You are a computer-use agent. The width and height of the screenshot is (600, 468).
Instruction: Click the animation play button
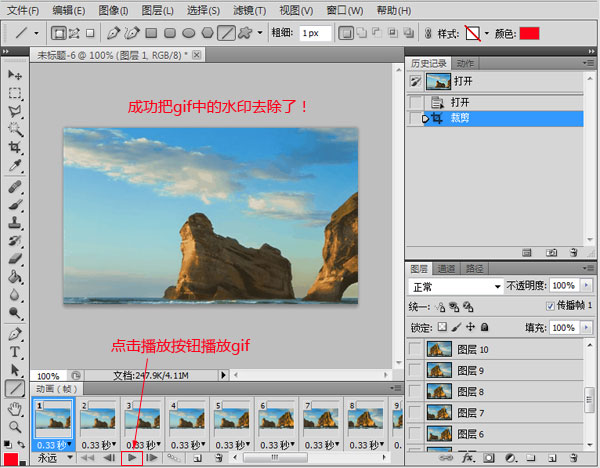click(131, 457)
